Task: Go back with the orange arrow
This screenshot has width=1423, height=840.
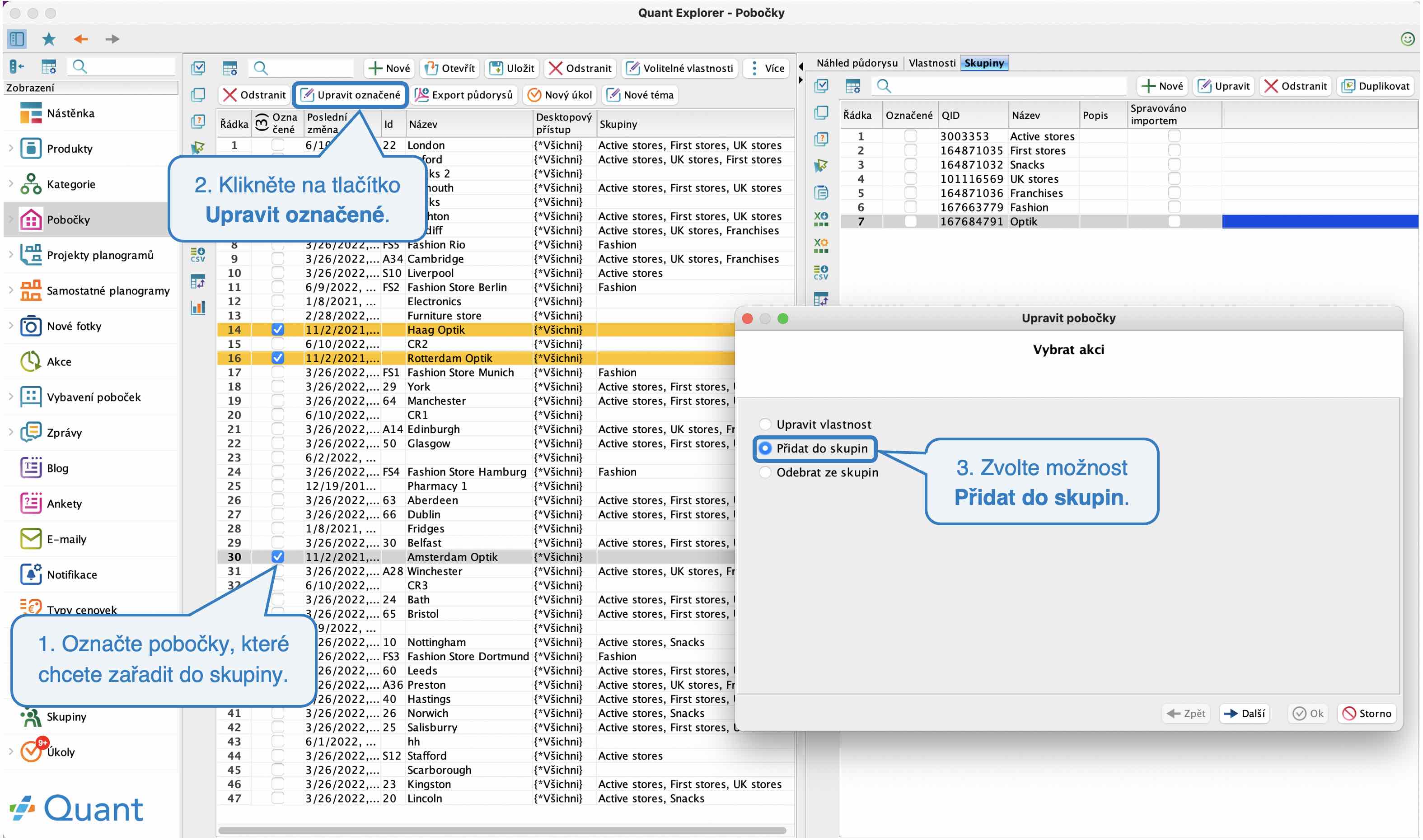Action: [81, 39]
